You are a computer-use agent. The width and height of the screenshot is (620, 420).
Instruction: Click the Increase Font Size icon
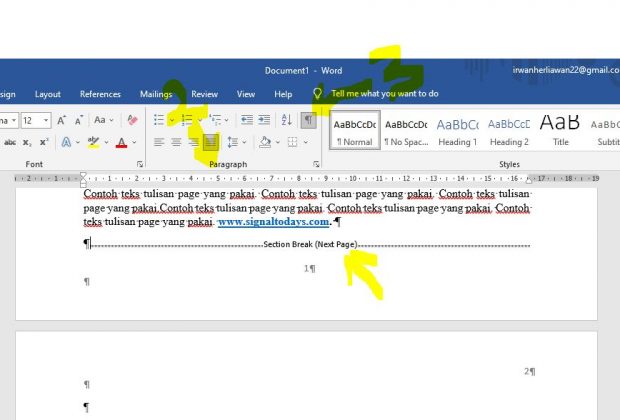[x=61, y=120]
